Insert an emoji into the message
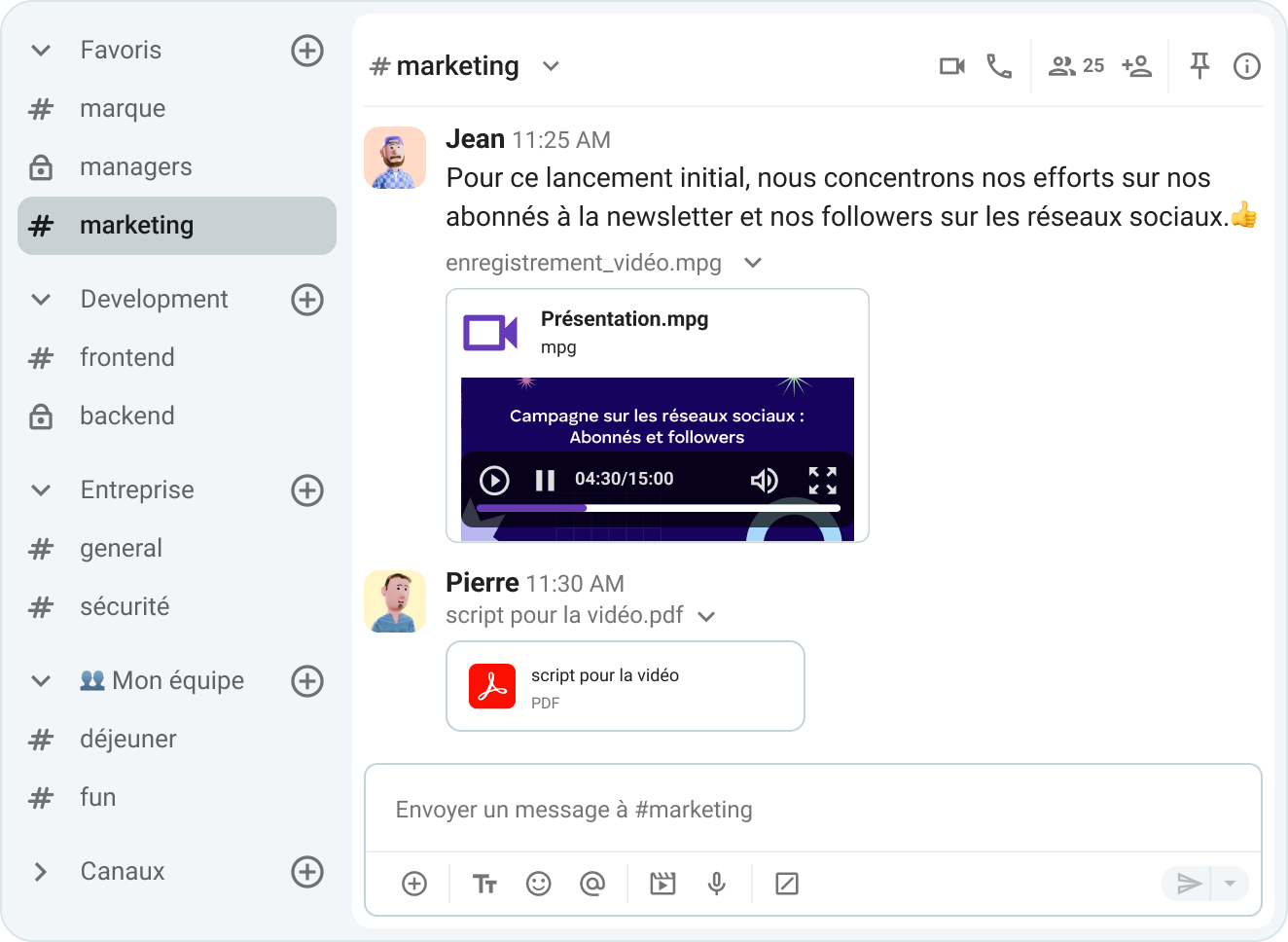 (539, 884)
